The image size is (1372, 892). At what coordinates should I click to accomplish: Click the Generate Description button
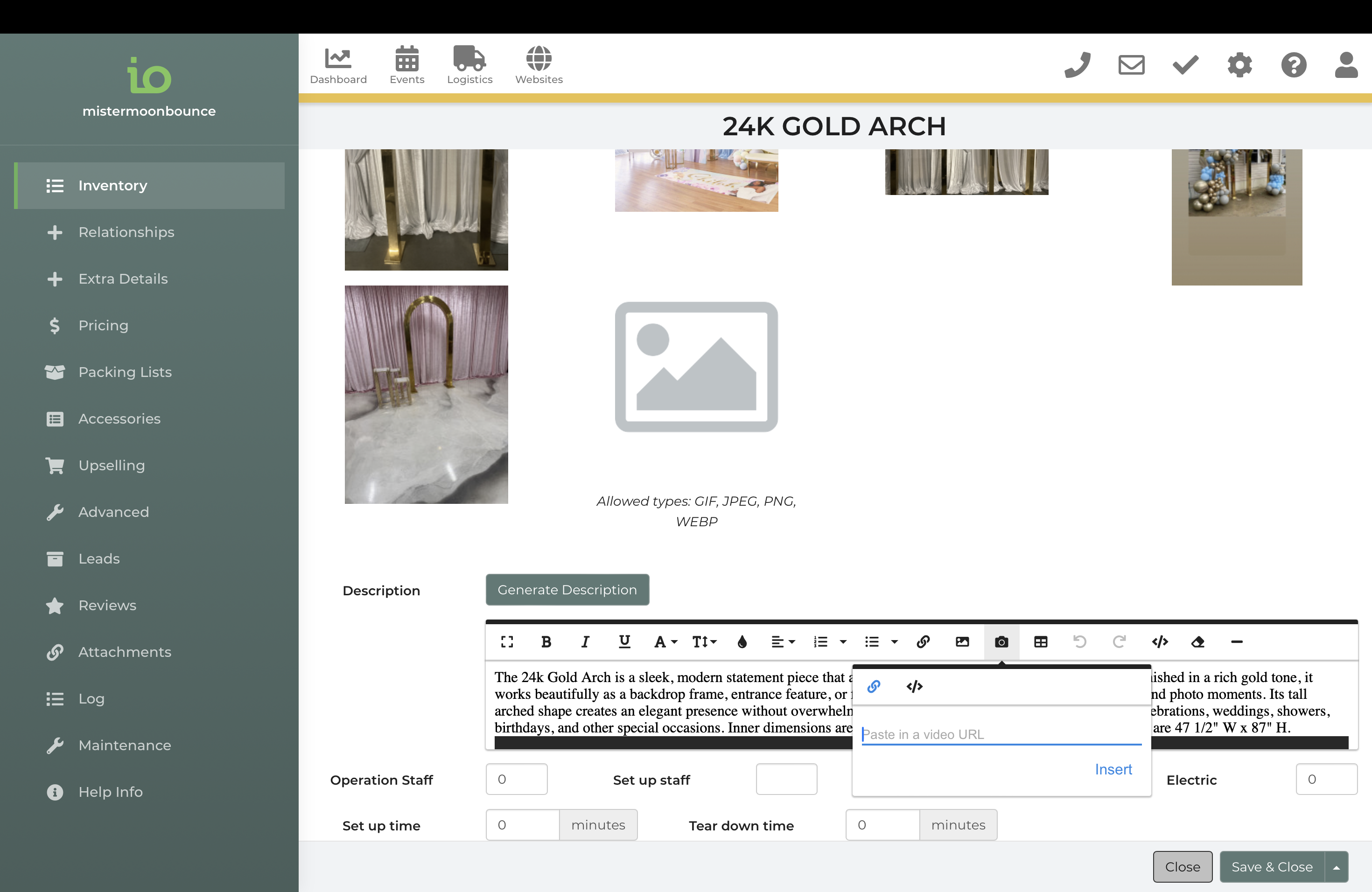(567, 590)
